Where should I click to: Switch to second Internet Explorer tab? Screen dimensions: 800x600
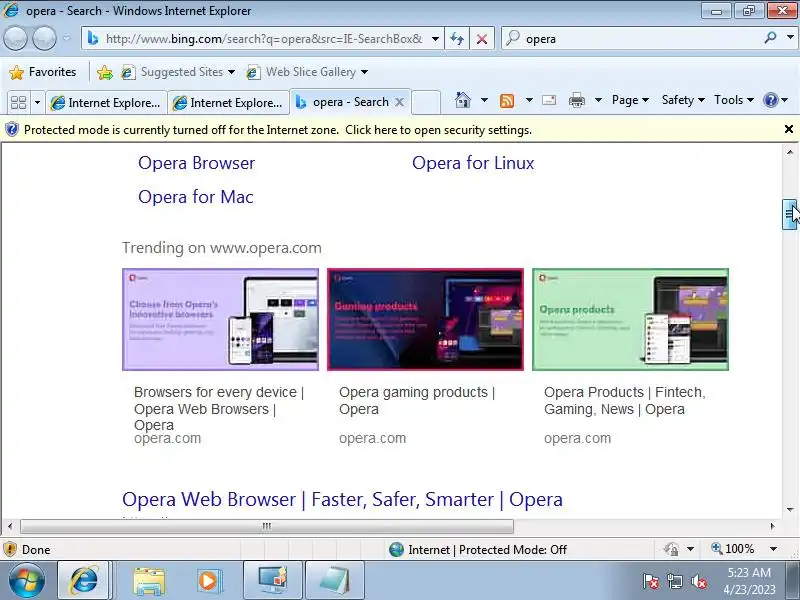(228, 103)
